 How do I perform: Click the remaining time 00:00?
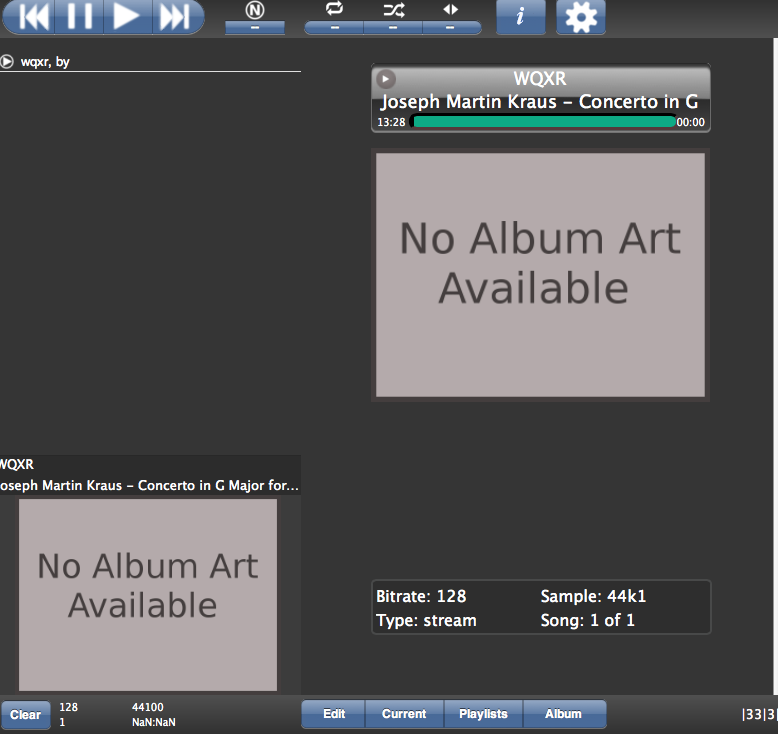[690, 122]
